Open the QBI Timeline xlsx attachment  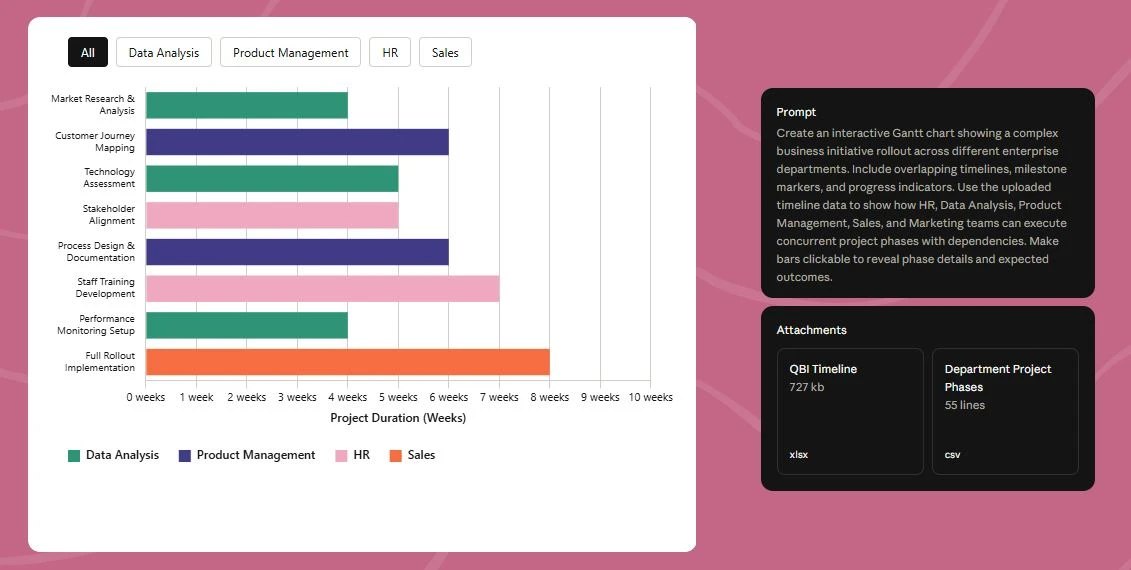850,411
